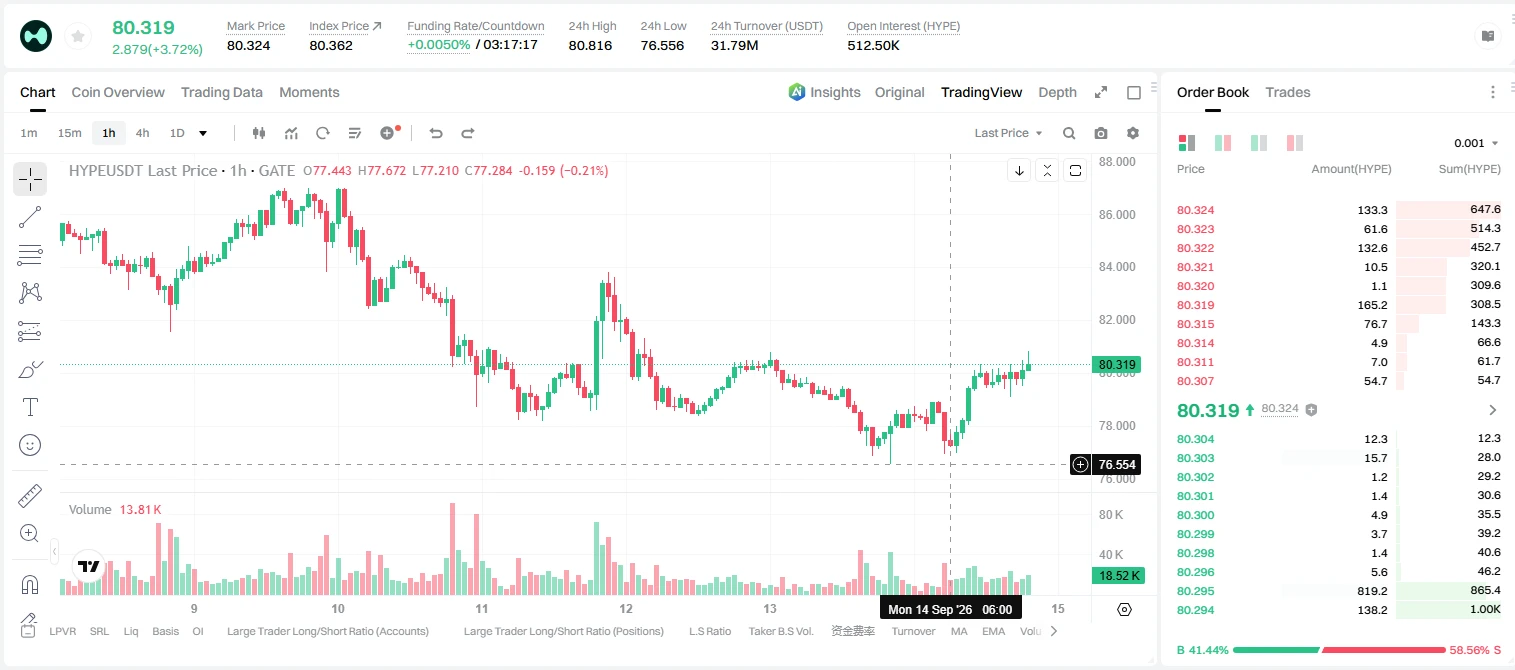The image size is (1515, 670).
Task: Open the Coin Overview tab
Action: click(118, 92)
